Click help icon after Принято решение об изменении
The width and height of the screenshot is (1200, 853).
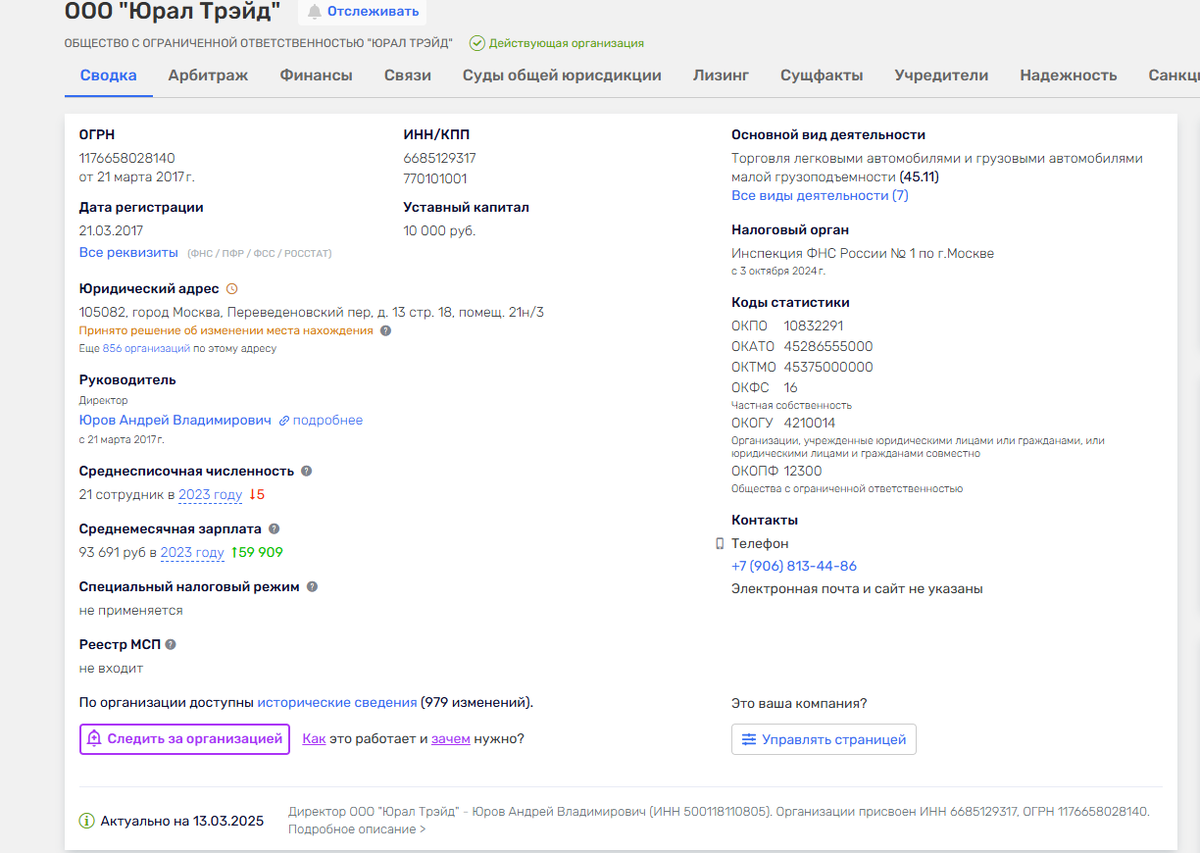pyautogui.click(x=386, y=331)
